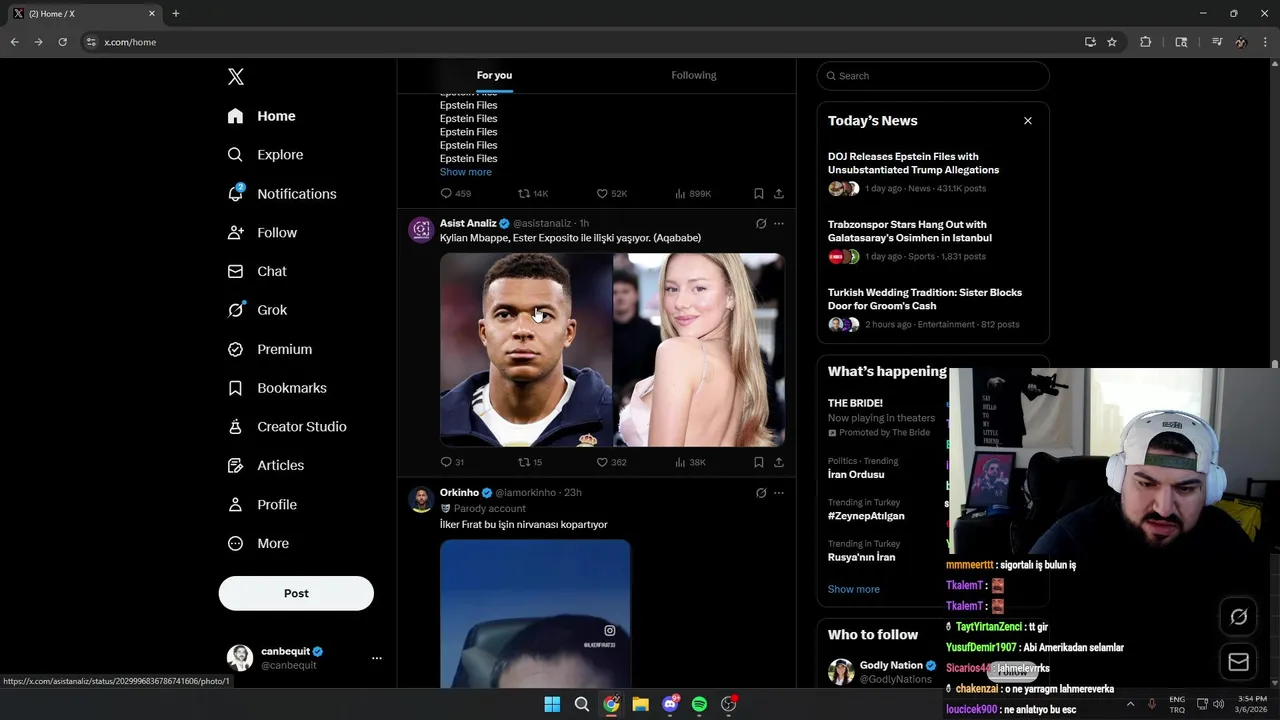Open Orkinho profile avatar
The image size is (1280, 720).
click(421, 500)
